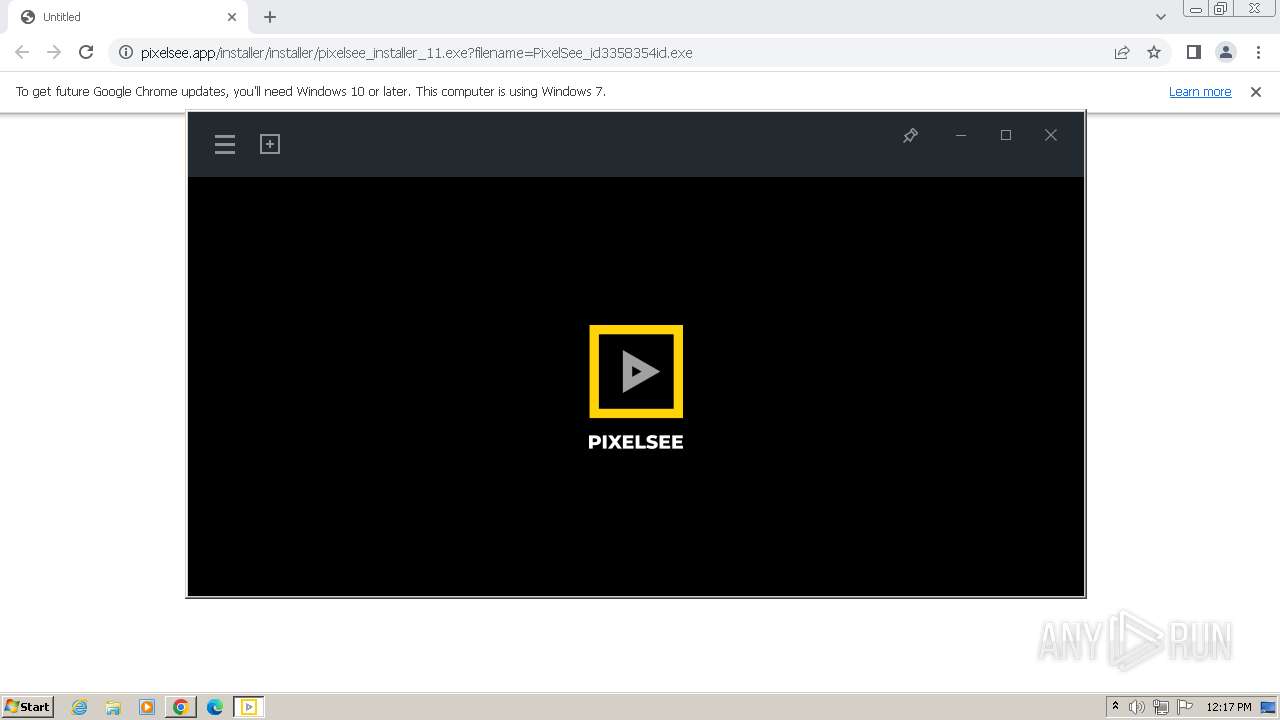The width and height of the screenshot is (1280, 720).
Task: Open the Learn more link
Action: (x=1200, y=91)
